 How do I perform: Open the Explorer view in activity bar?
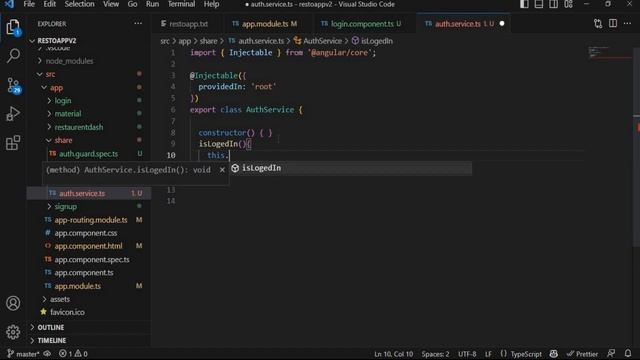(13, 27)
